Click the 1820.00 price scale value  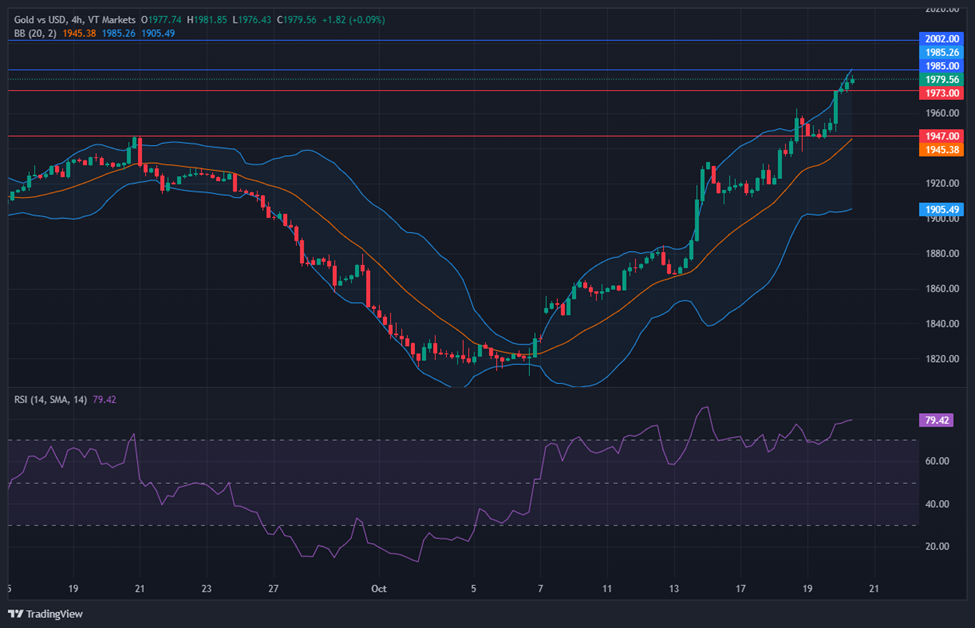point(942,359)
